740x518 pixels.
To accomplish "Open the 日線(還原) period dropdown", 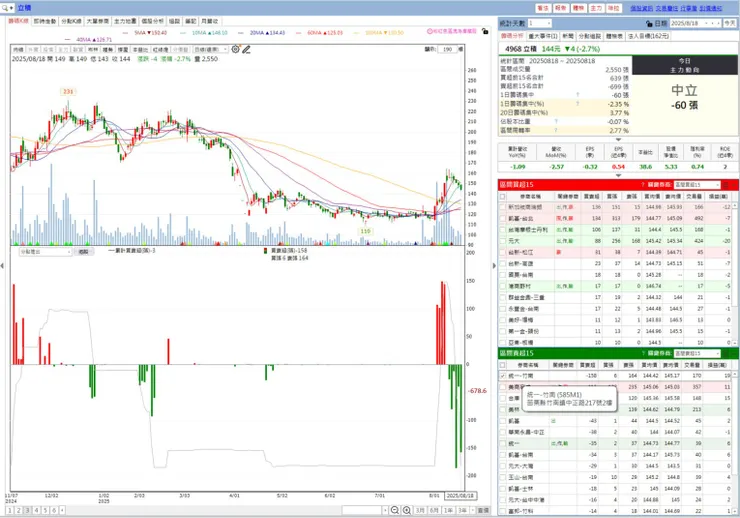I will [211, 49].
